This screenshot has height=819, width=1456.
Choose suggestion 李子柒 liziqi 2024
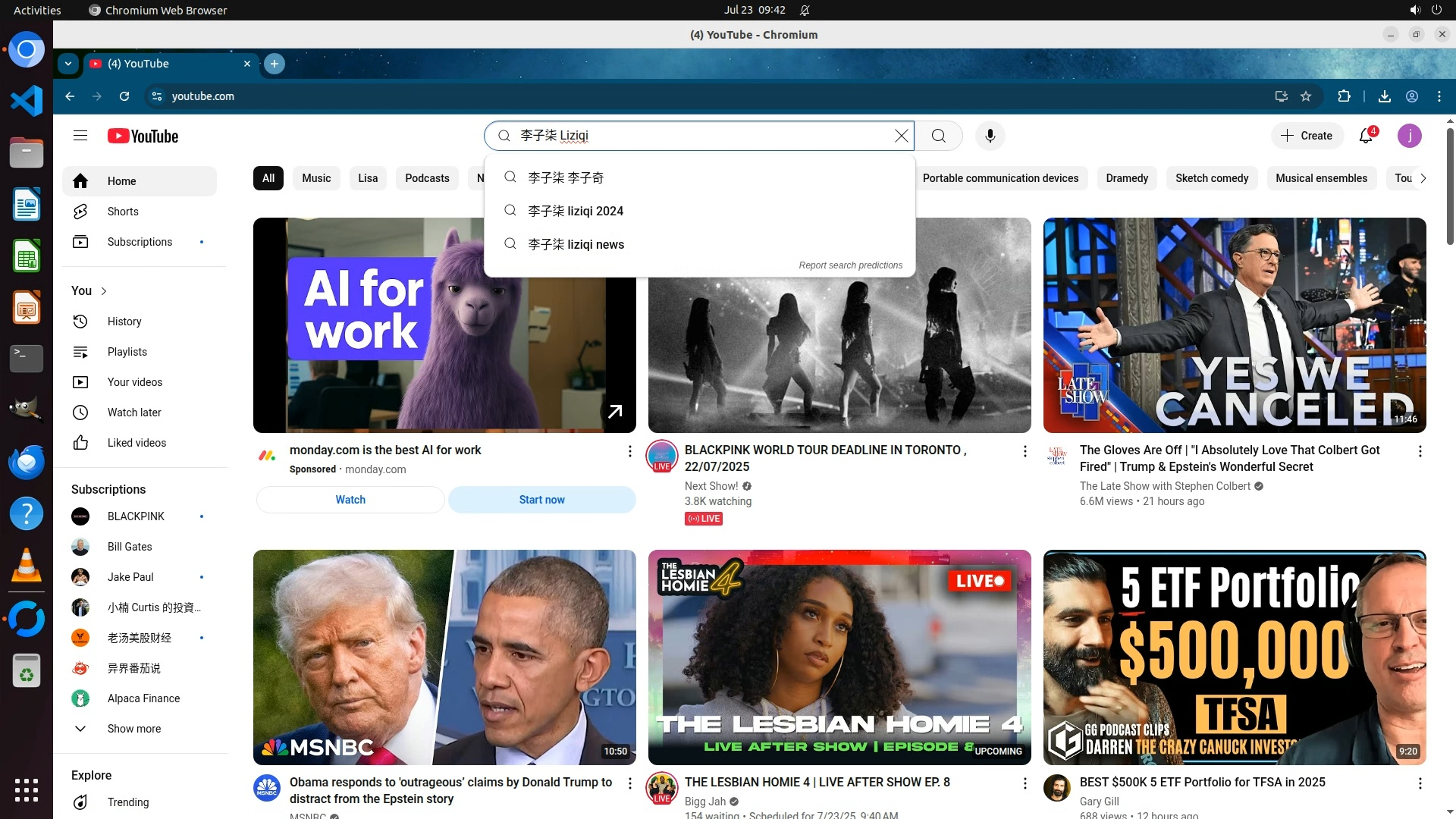pos(576,211)
